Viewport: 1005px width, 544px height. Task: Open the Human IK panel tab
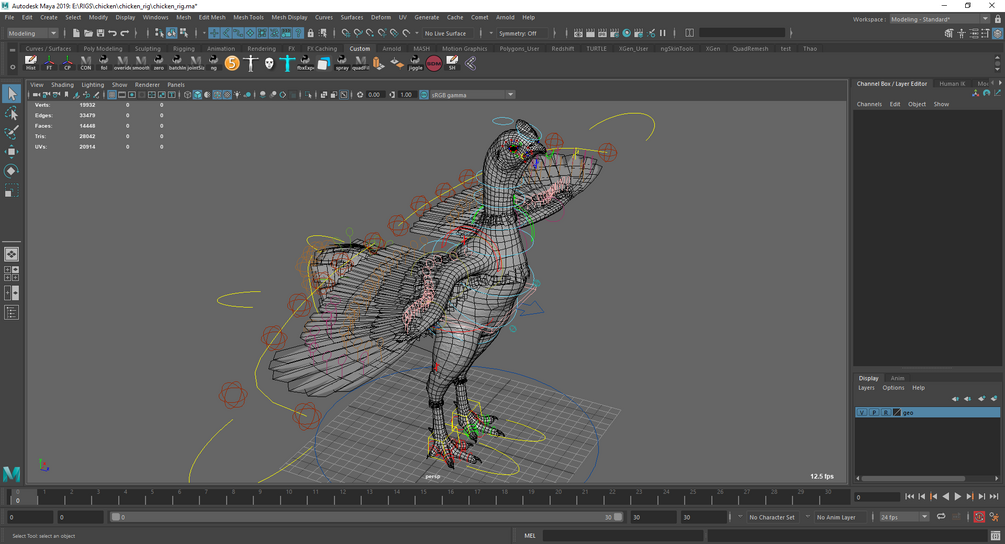coord(952,83)
